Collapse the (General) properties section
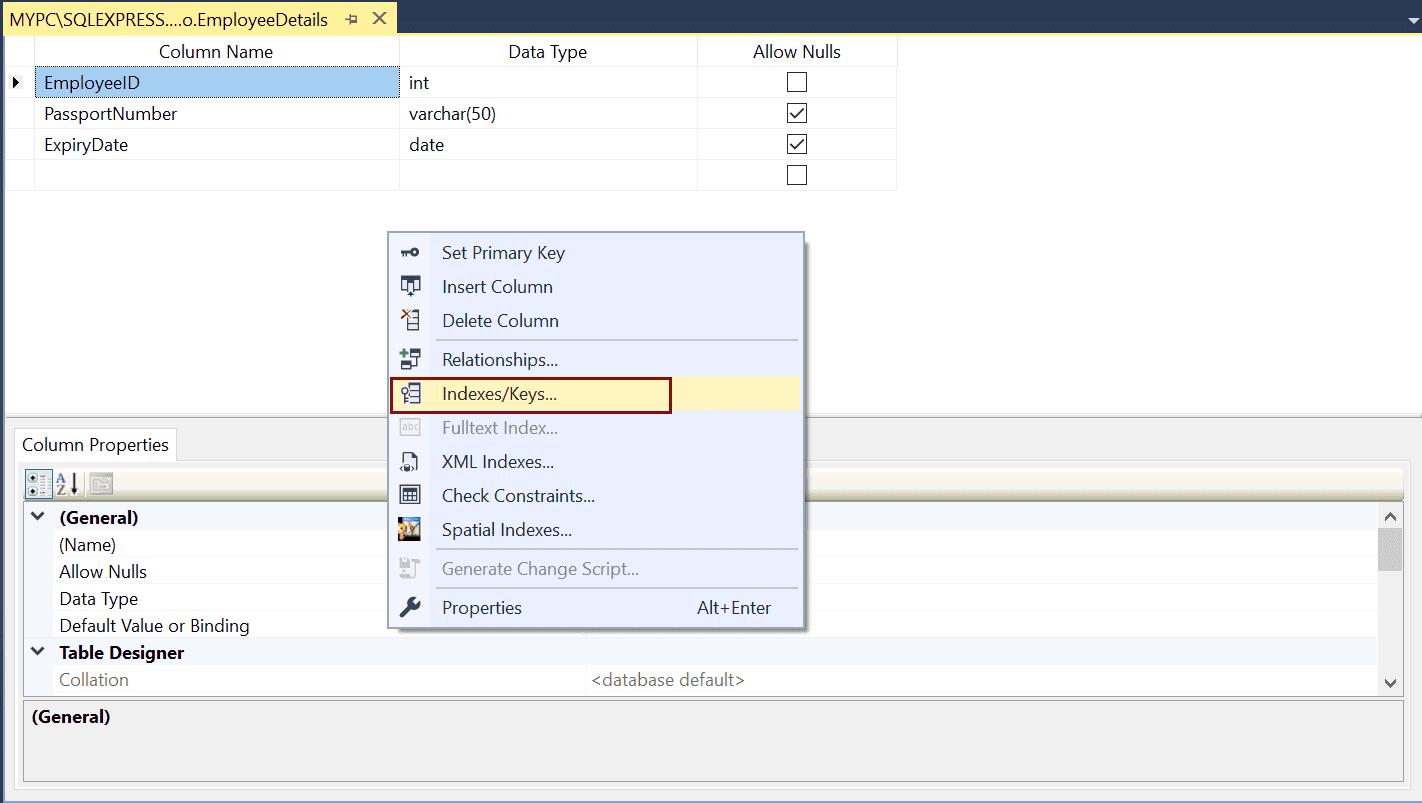Viewport: 1422px width, 803px height. (x=37, y=517)
